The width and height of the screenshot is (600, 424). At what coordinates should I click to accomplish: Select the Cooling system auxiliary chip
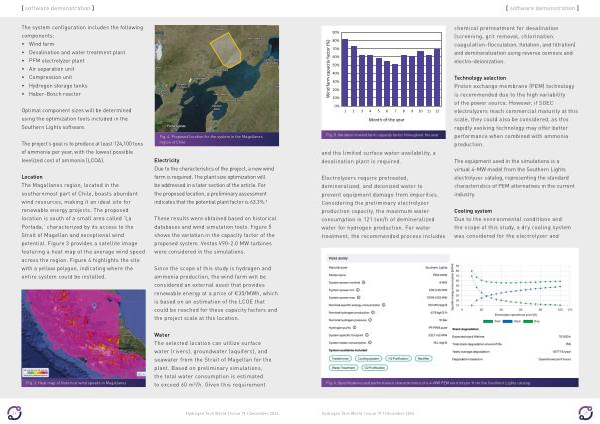(x=368, y=359)
